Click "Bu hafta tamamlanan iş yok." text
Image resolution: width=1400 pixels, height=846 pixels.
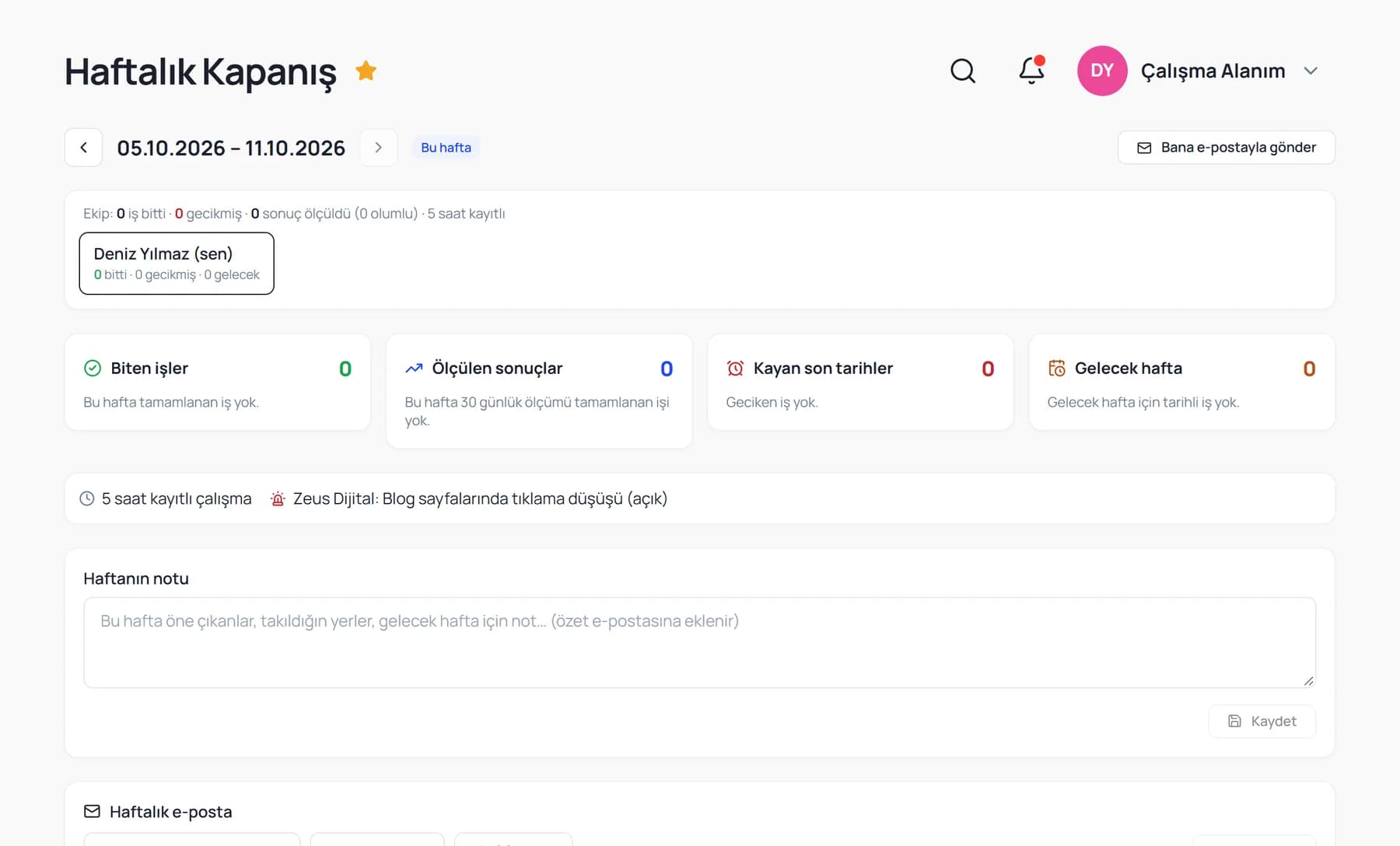171,402
